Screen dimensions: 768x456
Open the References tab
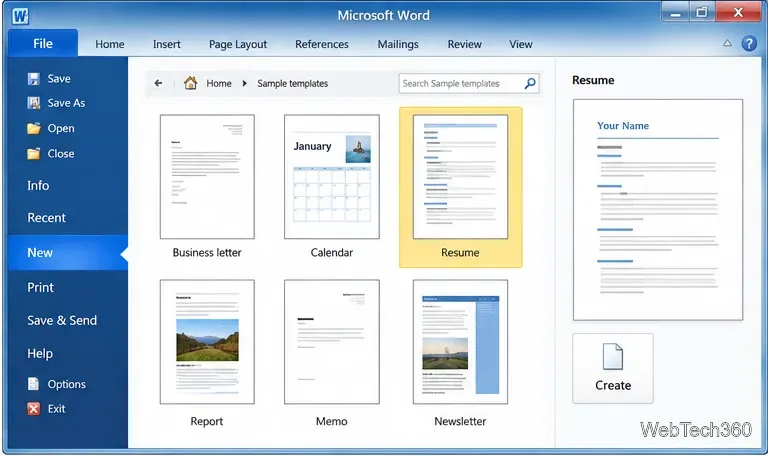click(322, 44)
